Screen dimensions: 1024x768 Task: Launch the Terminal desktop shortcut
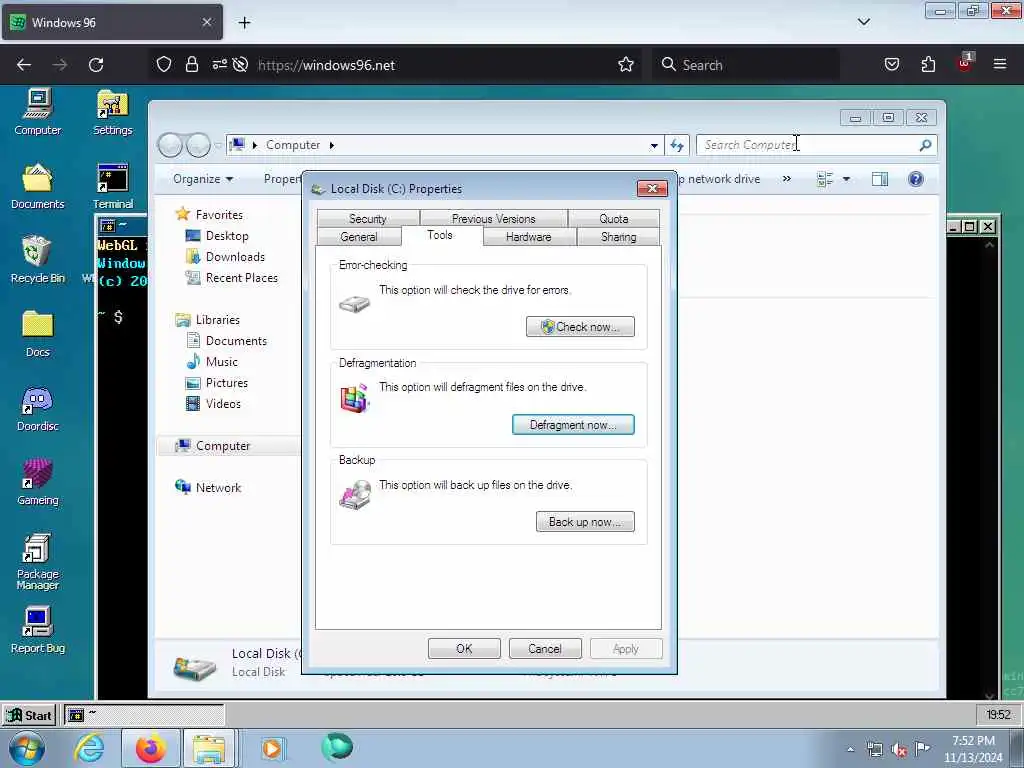click(x=113, y=186)
